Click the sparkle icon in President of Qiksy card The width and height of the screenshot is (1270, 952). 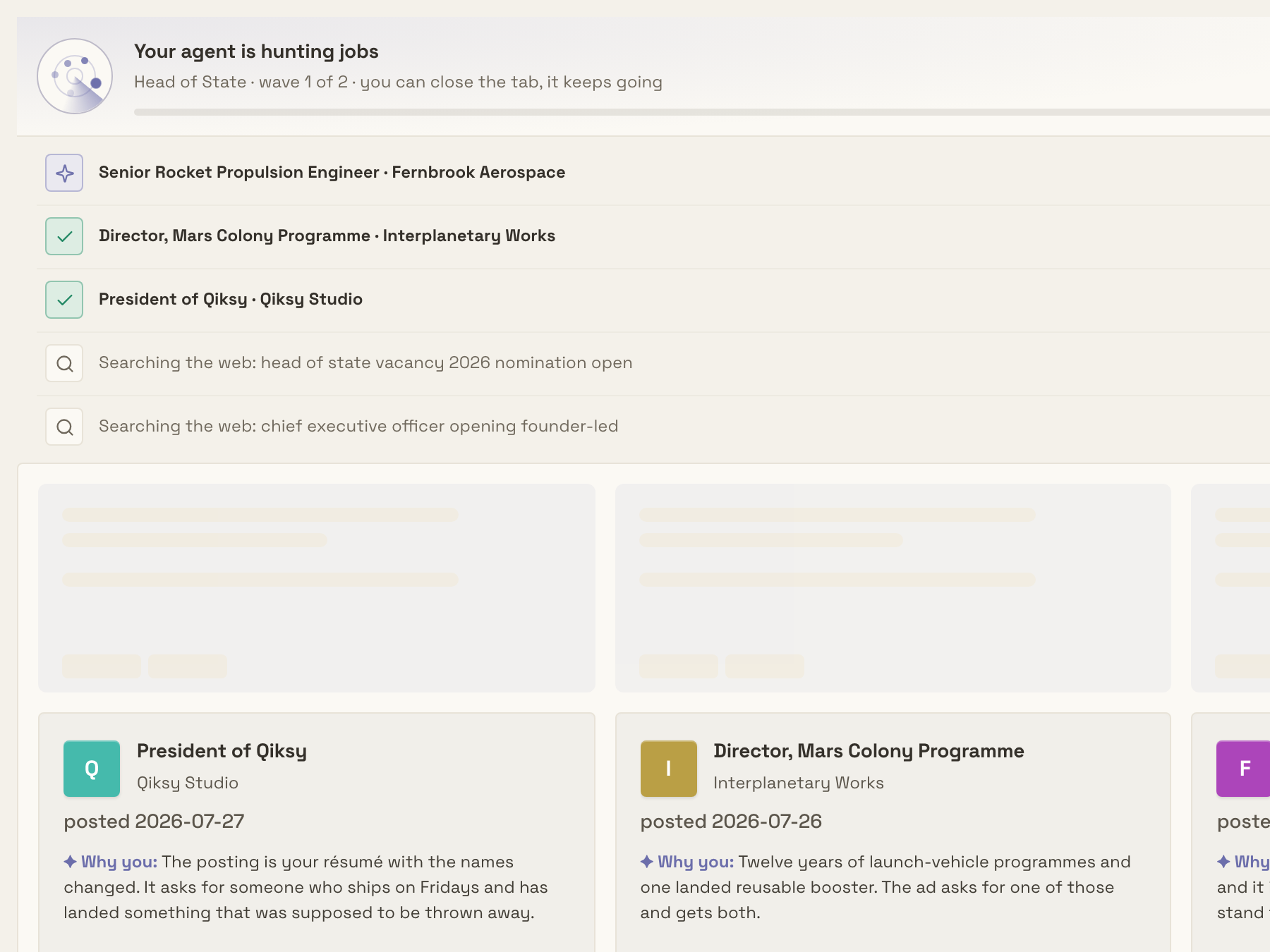coord(71,862)
